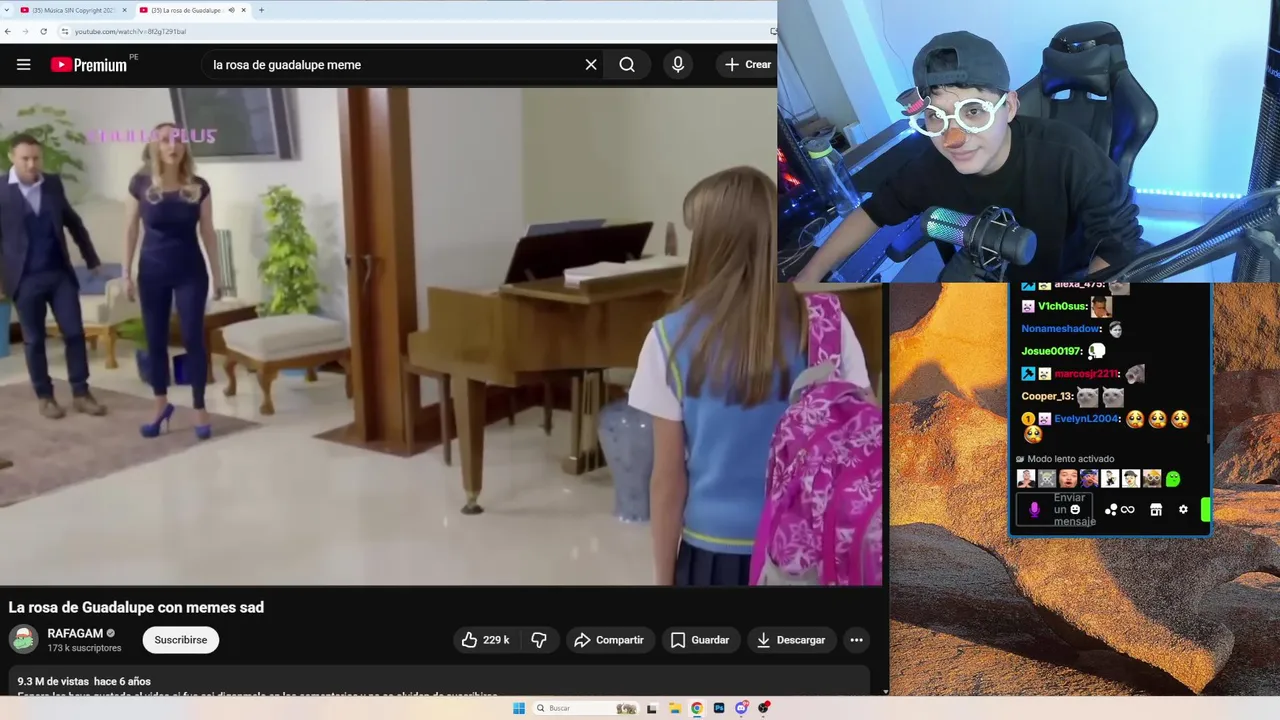This screenshot has width=1280, height=720.
Task: Run search with the magnifier button
Action: coord(627,65)
